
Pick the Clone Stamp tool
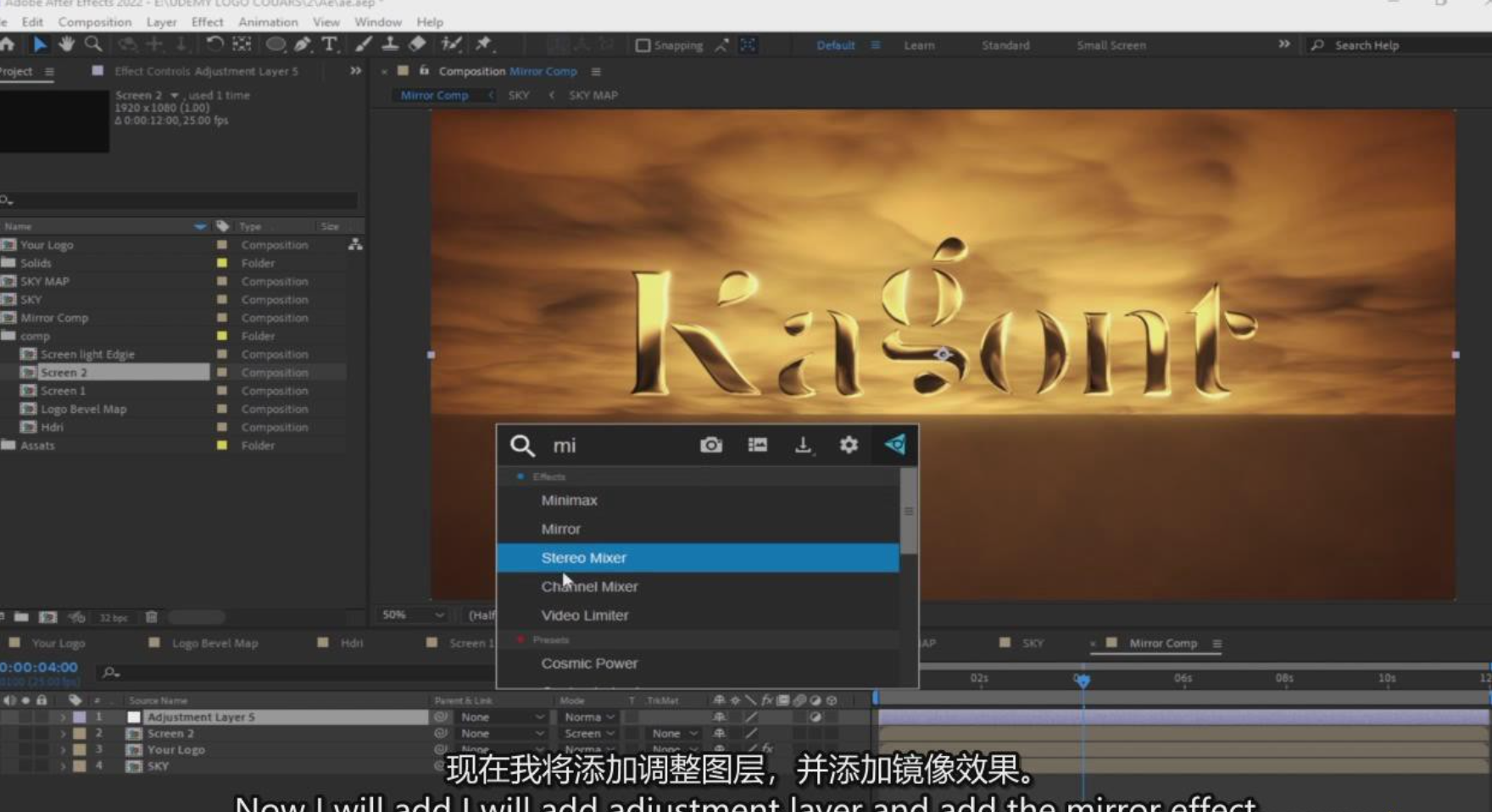coord(390,44)
